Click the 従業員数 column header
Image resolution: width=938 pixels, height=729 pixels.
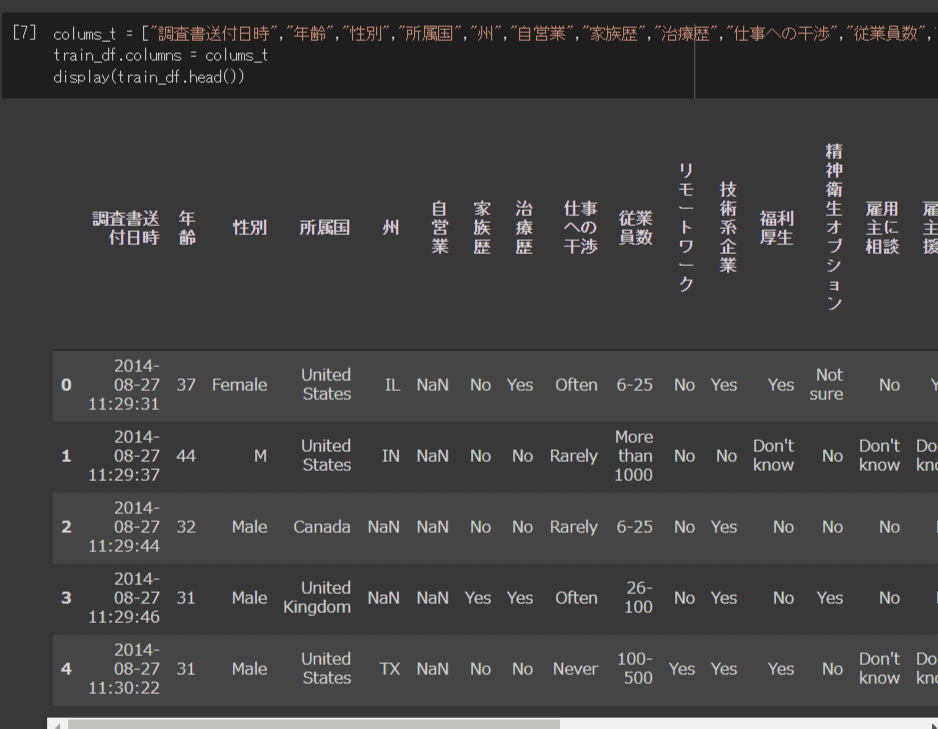[635, 228]
